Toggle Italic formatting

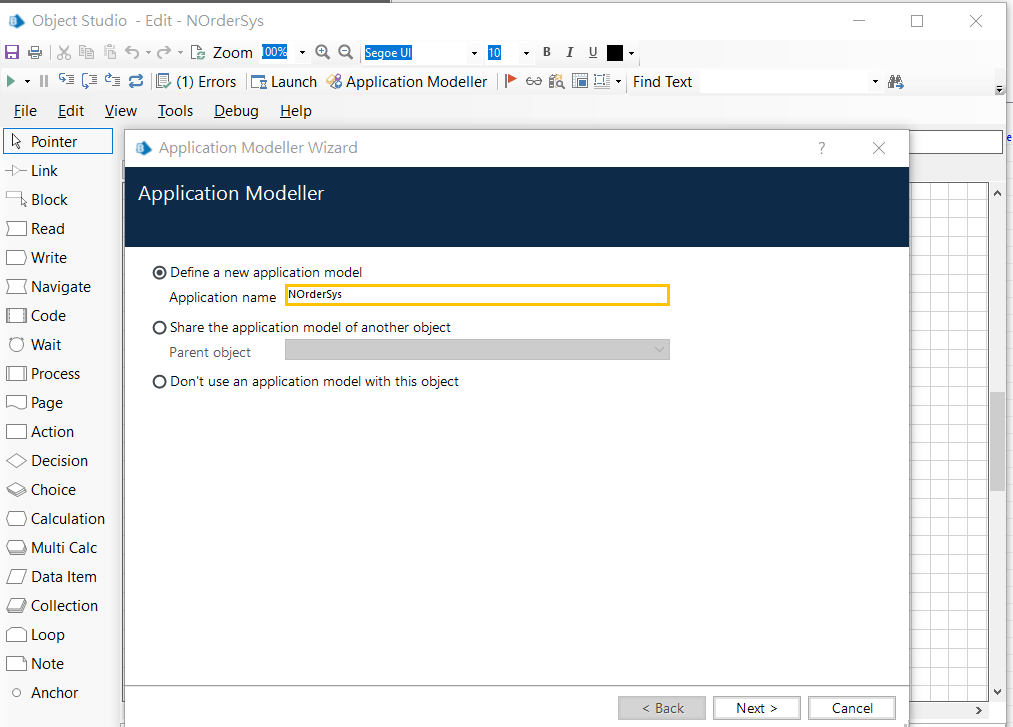point(570,52)
